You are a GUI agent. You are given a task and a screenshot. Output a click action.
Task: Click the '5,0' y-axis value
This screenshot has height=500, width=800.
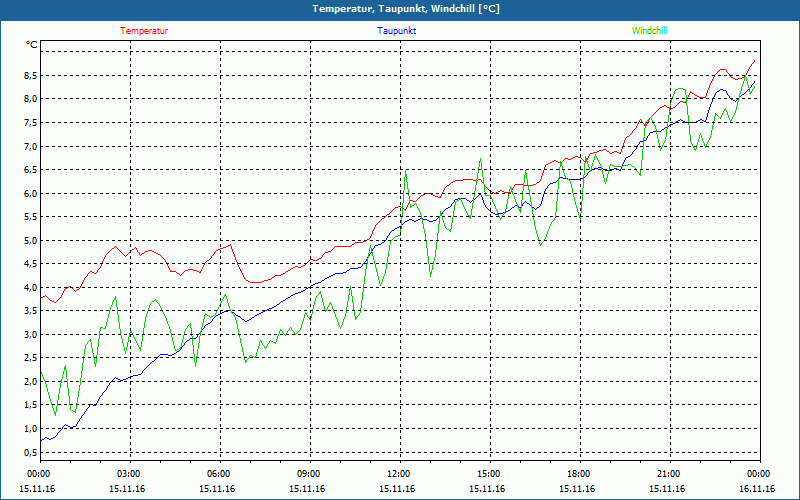[x=31, y=240]
